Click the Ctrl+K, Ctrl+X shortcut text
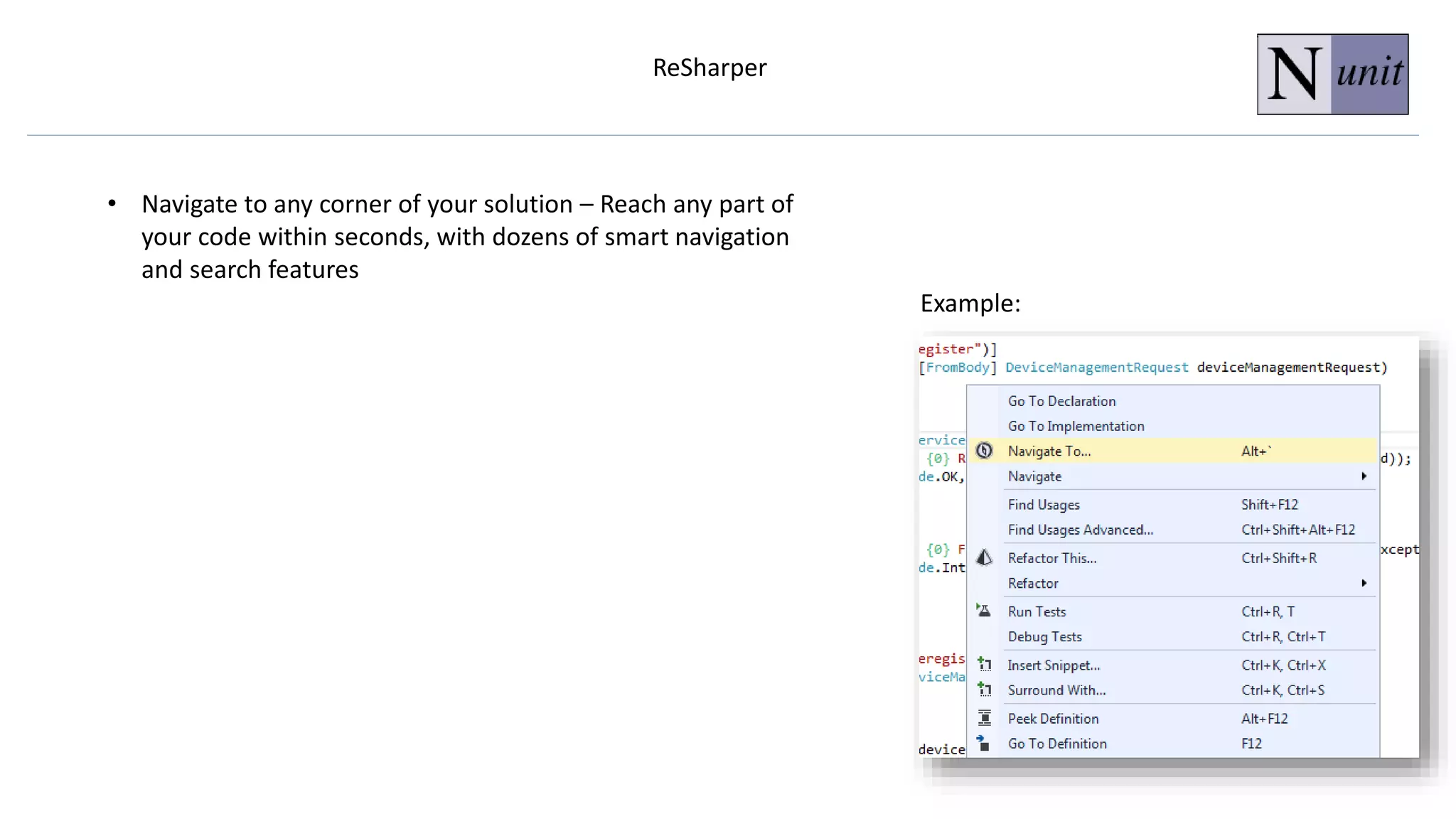 tap(1283, 665)
